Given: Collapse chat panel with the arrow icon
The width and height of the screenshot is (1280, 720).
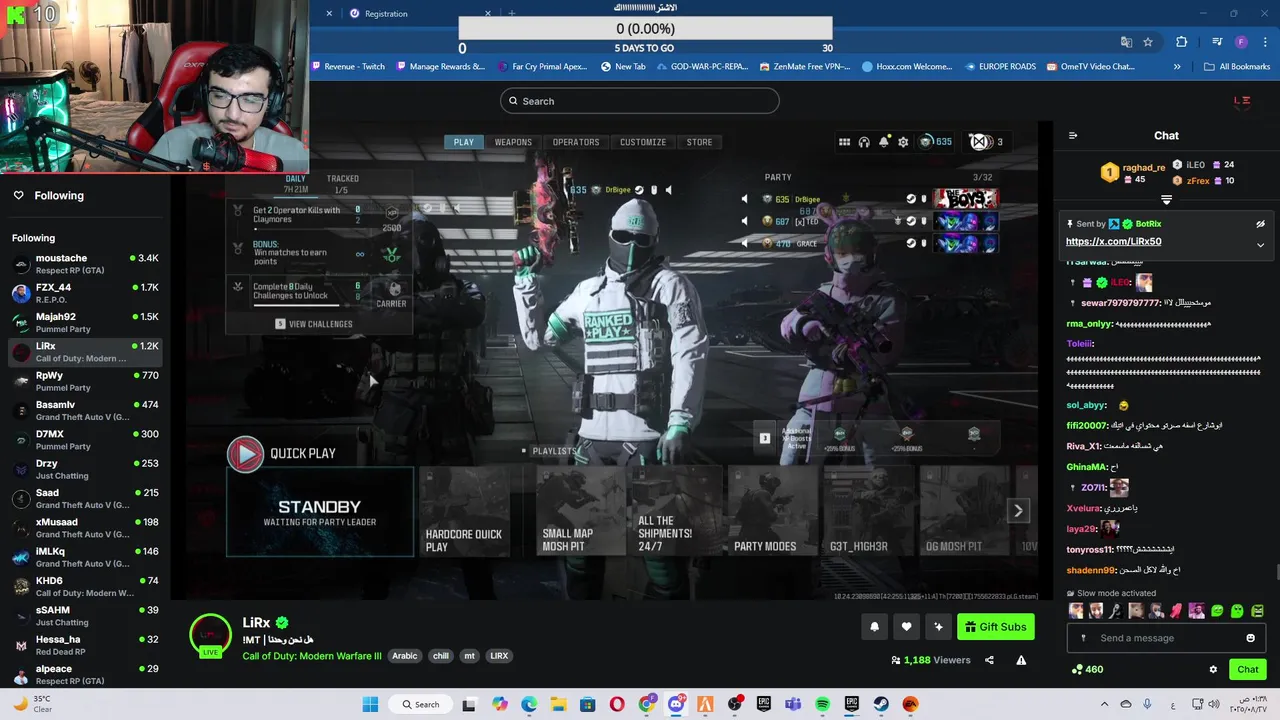Looking at the screenshot, I should coord(1073,136).
